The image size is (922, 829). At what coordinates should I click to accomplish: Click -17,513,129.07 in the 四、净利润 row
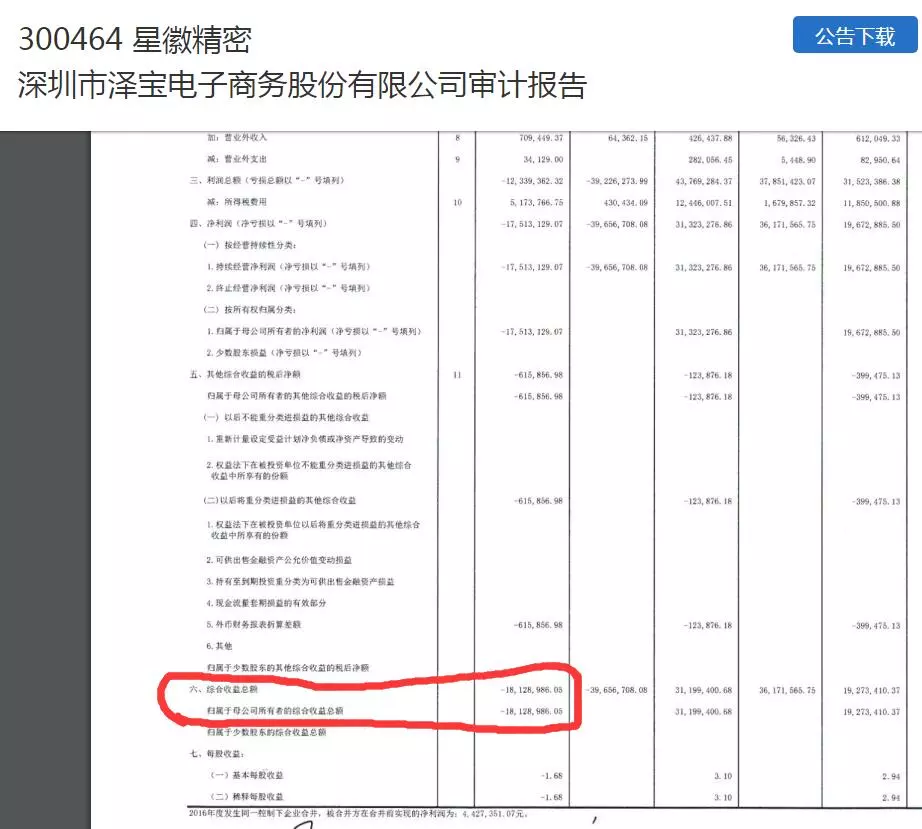(x=532, y=224)
